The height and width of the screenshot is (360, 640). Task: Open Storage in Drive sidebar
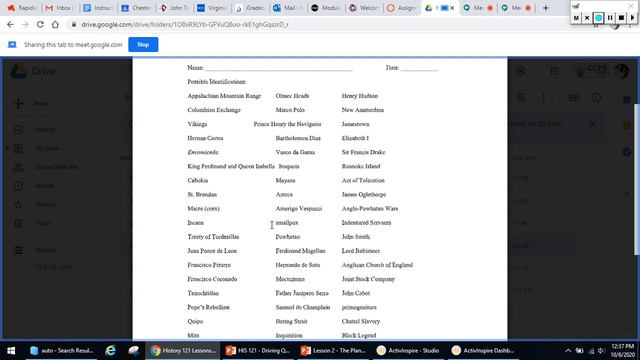coord(45,250)
